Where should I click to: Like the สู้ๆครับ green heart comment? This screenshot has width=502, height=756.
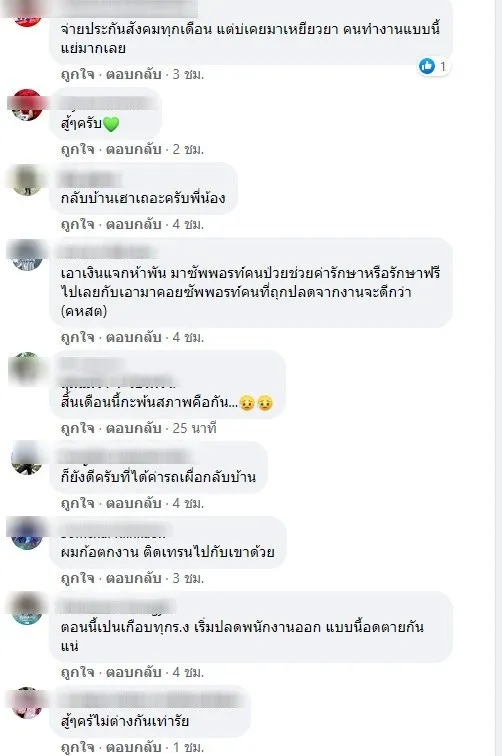77,149
